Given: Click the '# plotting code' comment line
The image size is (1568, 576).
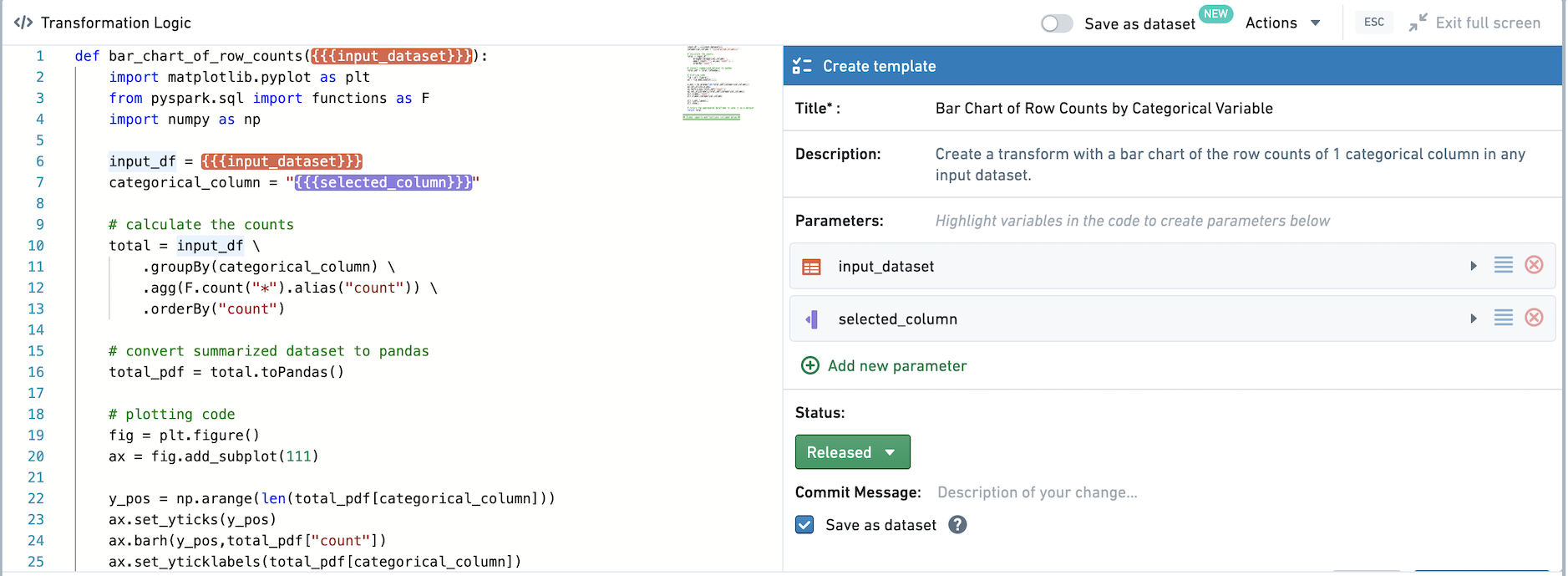Looking at the screenshot, I should [172, 415].
